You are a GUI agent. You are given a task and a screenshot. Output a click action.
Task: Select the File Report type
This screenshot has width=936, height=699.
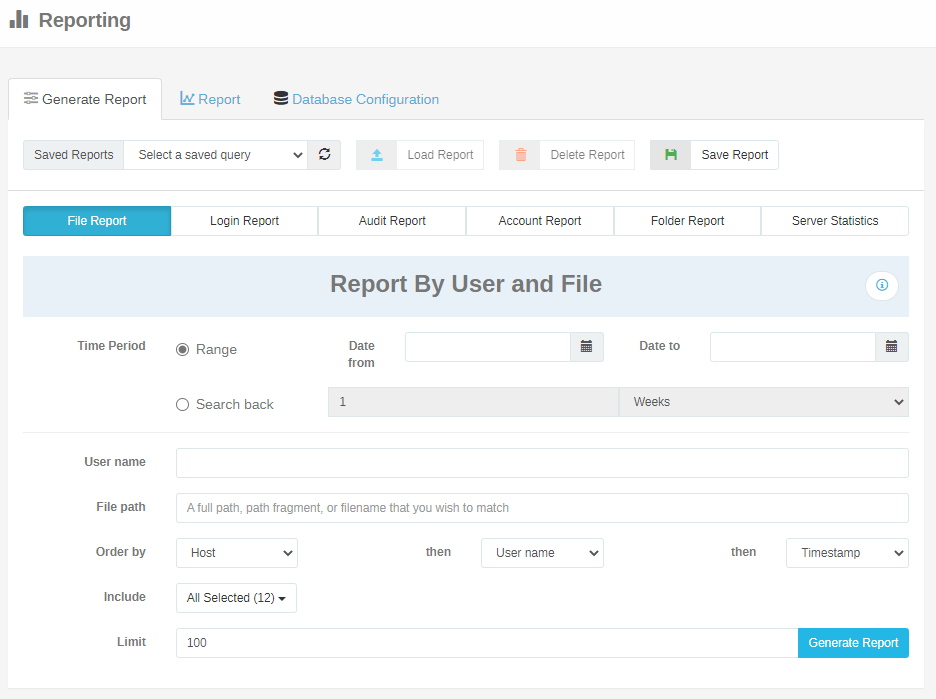pyautogui.click(x=97, y=221)
